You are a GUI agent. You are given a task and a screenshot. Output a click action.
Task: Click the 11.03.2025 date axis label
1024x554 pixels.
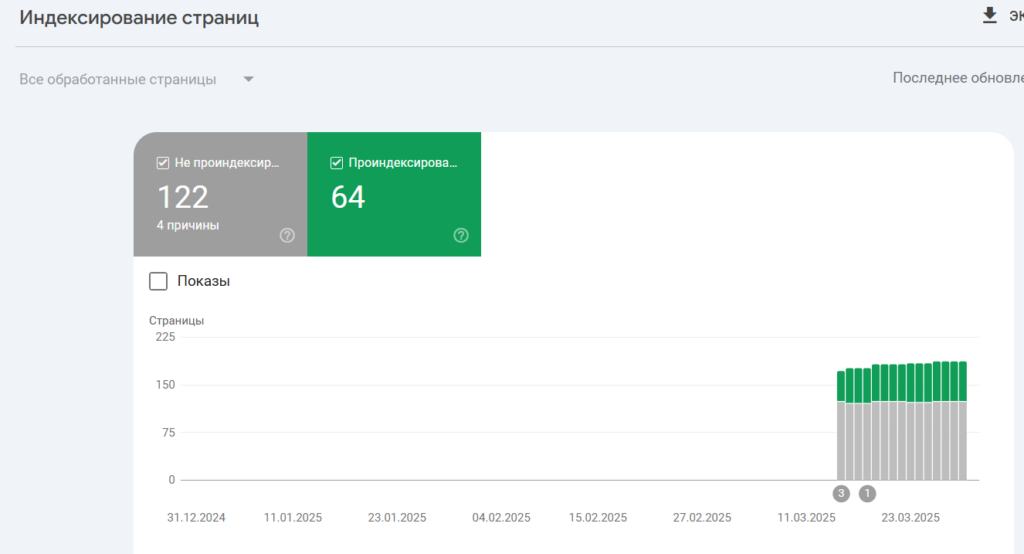pos(807,518)
